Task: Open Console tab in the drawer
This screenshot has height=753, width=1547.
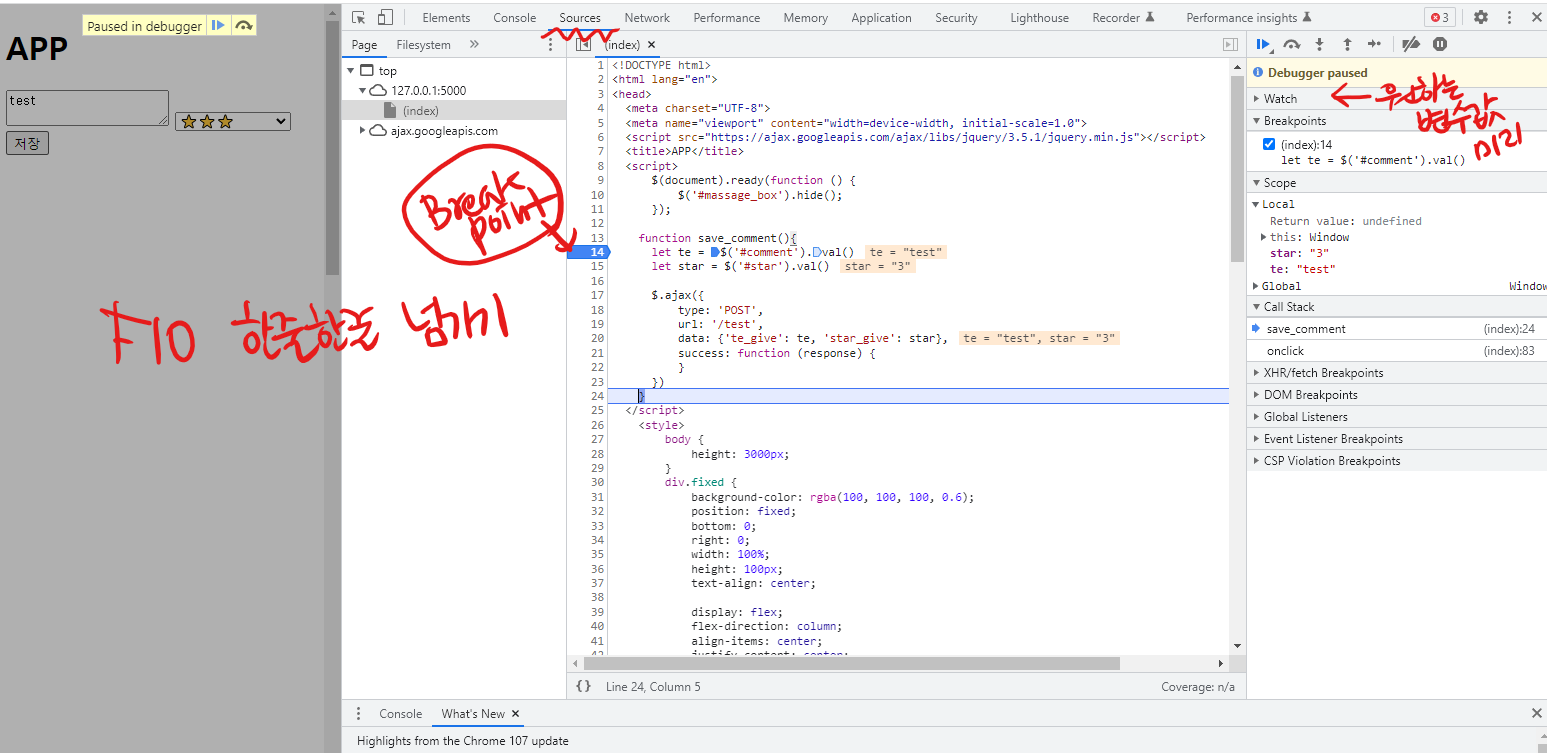Action: tap(401, 713)
